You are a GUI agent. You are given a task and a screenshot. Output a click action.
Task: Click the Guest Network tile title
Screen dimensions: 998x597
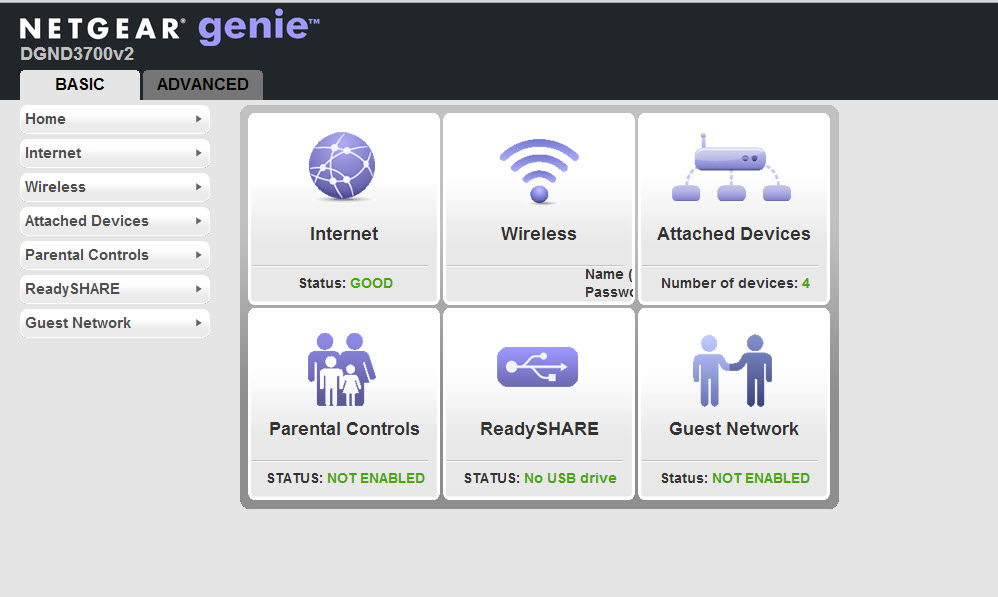733,428
